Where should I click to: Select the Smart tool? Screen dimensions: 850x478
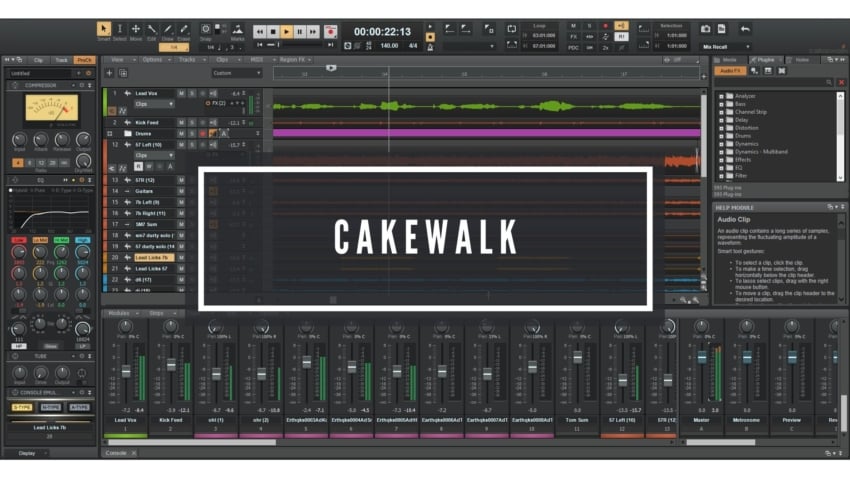(x=104, y=30)
